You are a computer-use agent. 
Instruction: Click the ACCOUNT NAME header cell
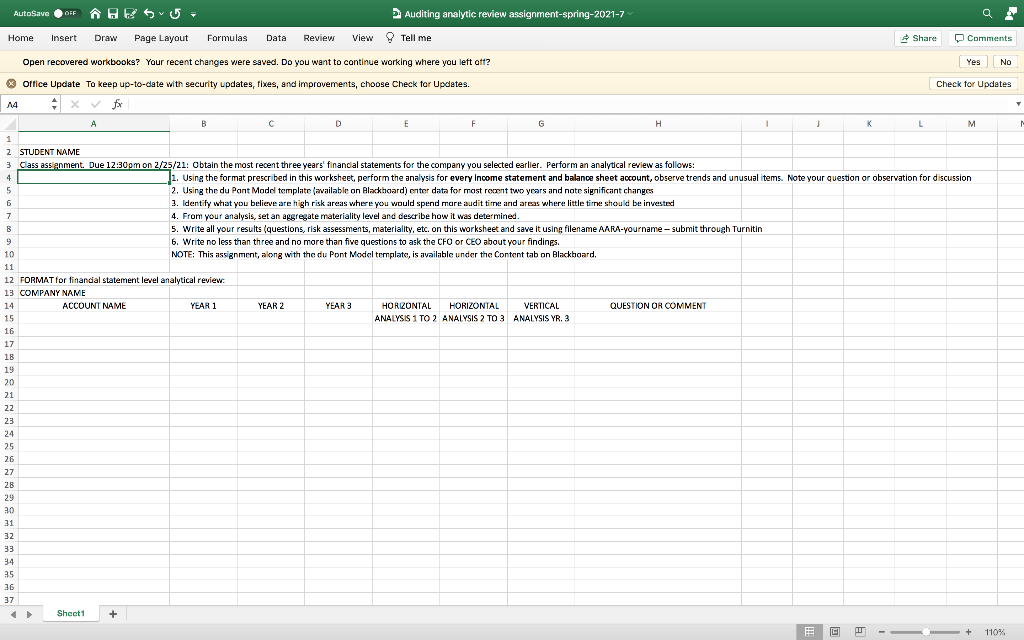click(x=93, y=306)
